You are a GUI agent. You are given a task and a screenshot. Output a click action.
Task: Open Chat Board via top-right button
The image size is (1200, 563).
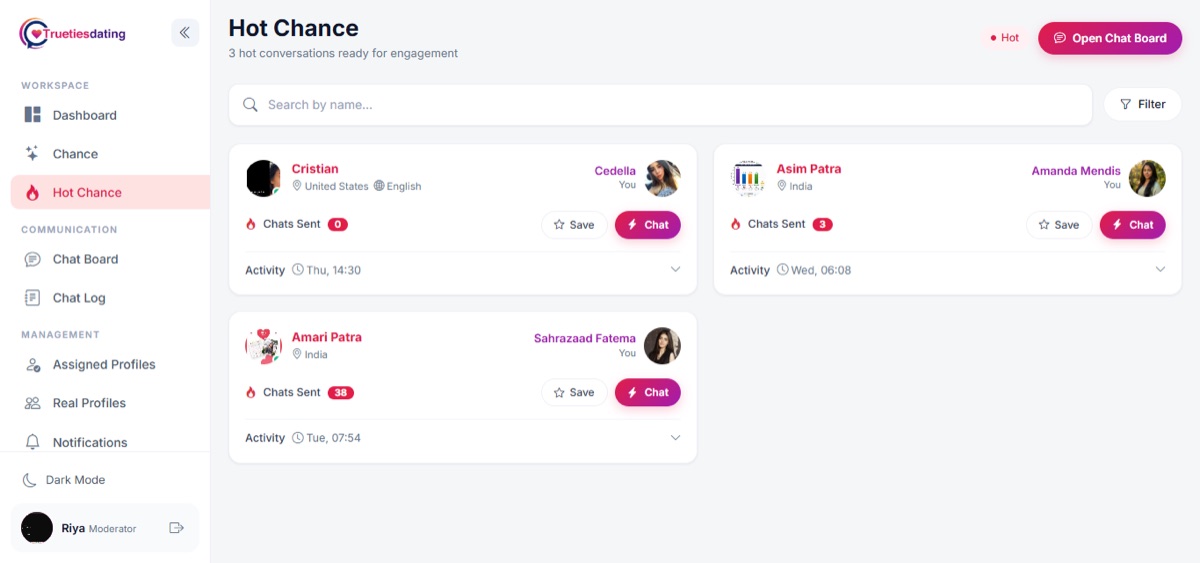[x=1110, y=38]
